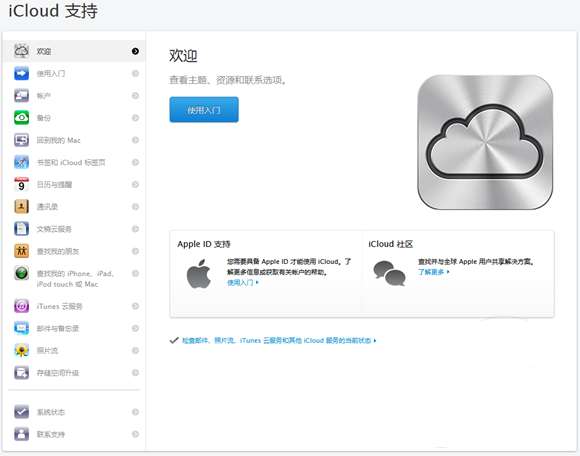Open the 欢迎 sidebar menu item
The image size is (580, 456).
click(x=74, y=51)
